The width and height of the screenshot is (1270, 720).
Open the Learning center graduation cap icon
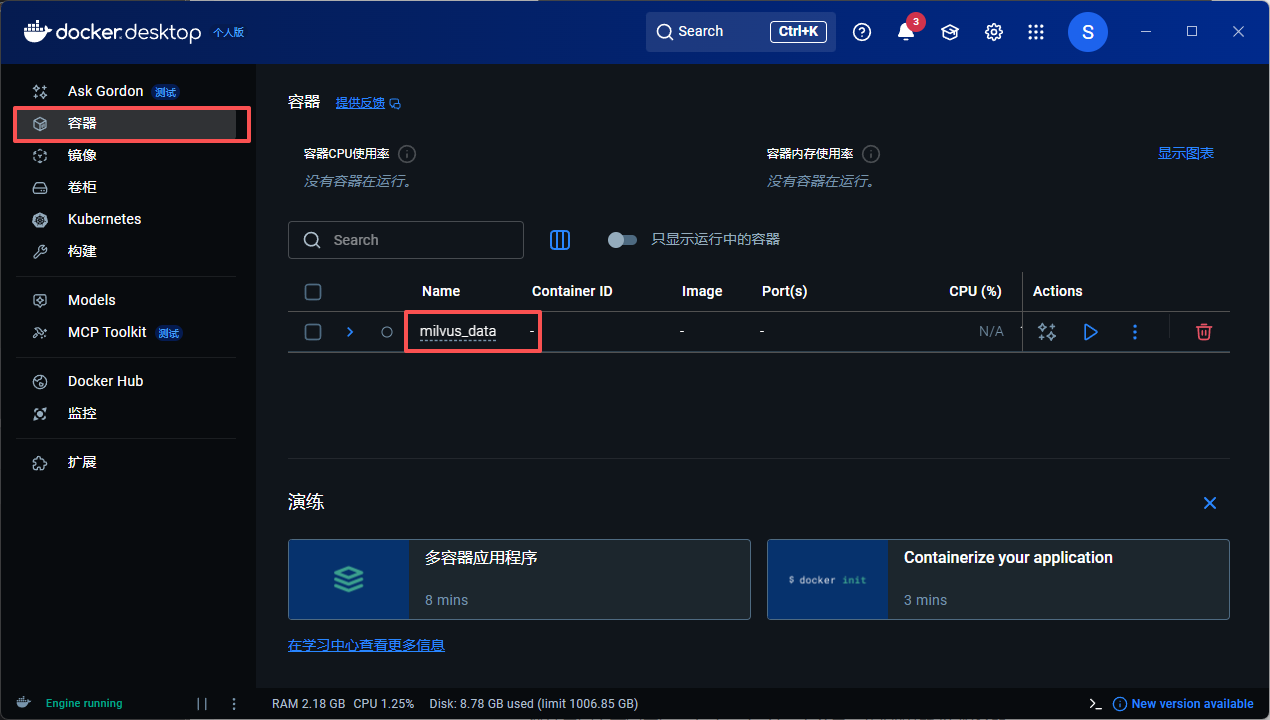(x=950, y=32)
